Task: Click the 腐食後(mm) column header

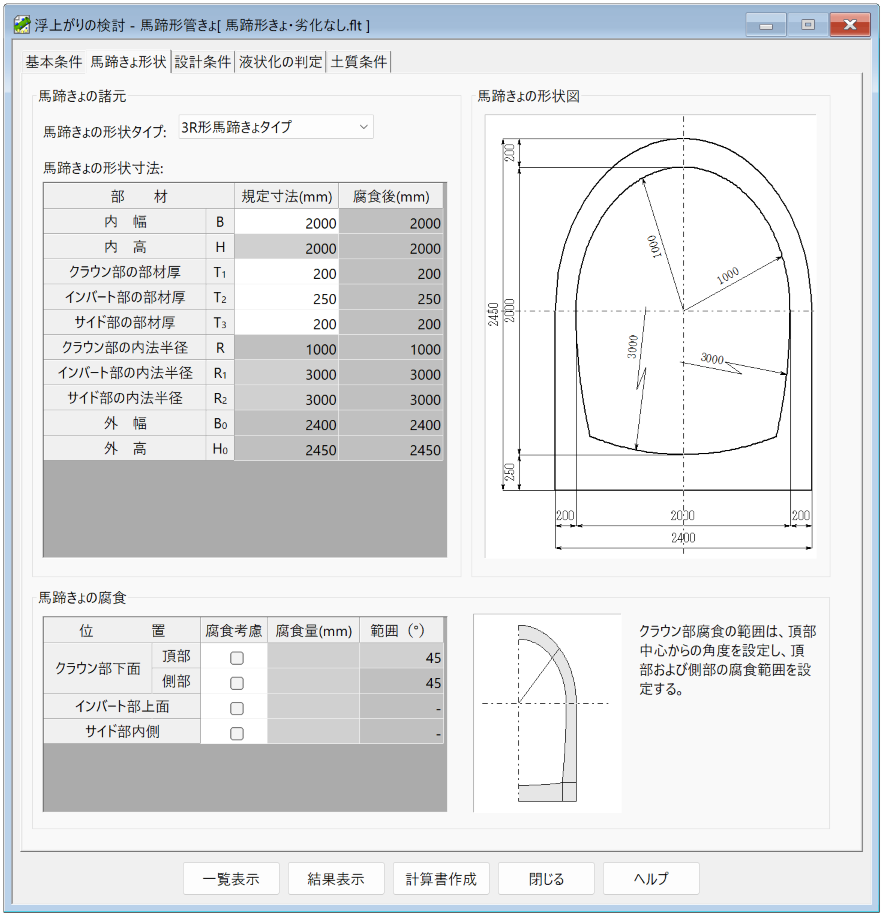Action: tap(391, 196)
